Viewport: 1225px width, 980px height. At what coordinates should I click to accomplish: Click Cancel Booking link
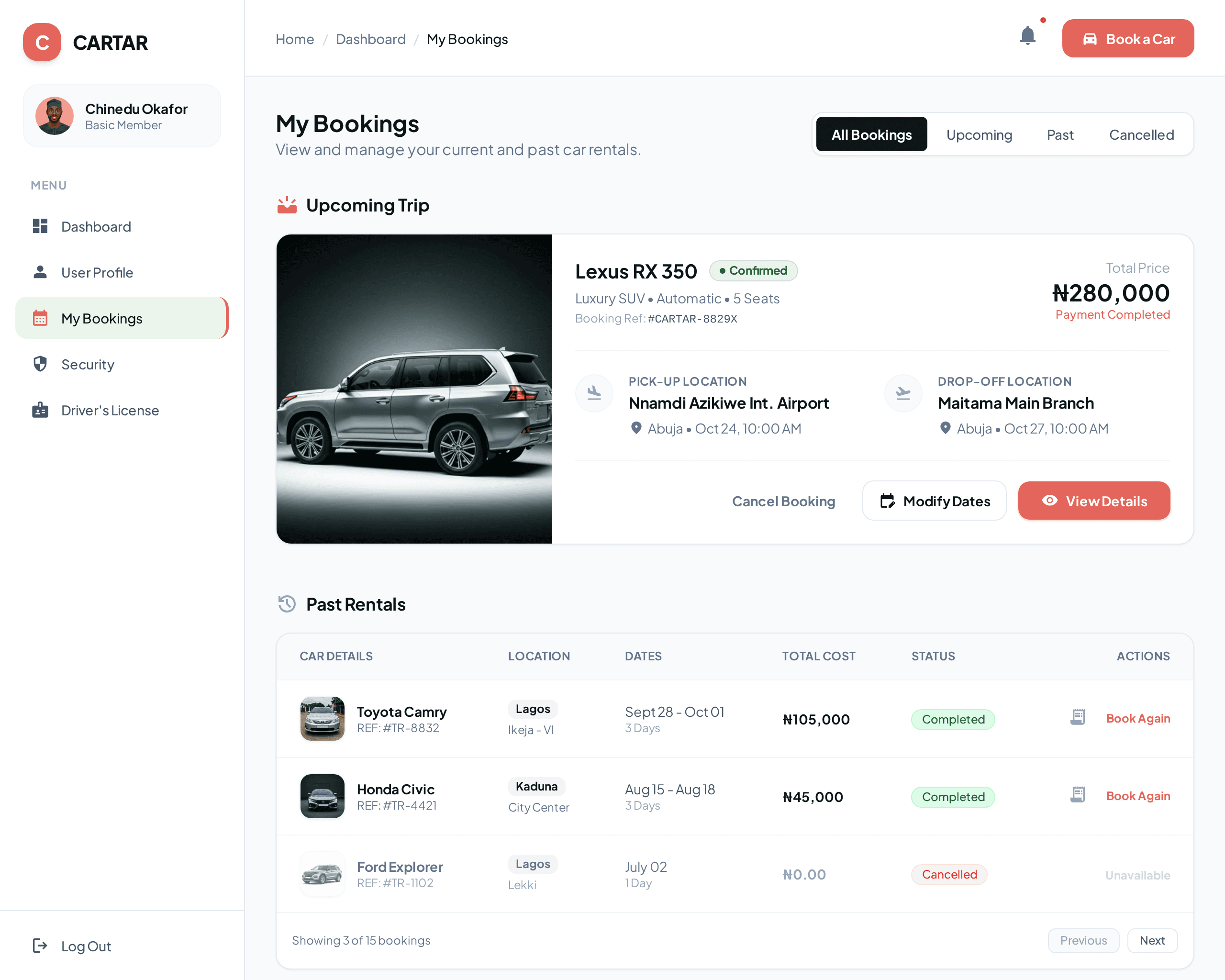[x=783, y=501]
